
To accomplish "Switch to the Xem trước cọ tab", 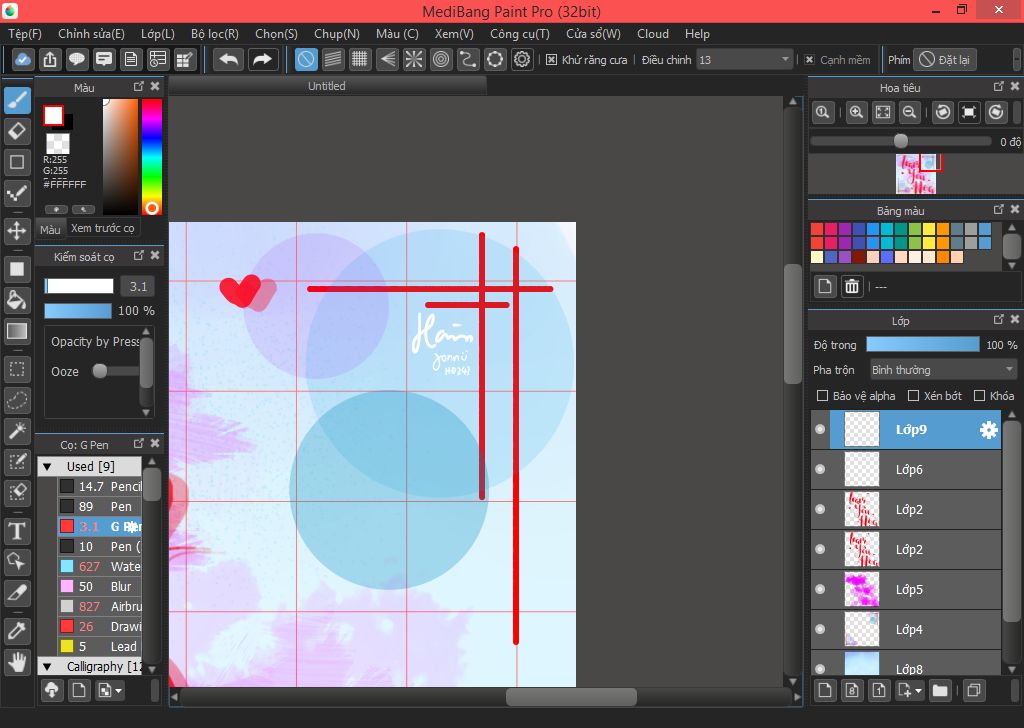I will [x=102, y=228].
